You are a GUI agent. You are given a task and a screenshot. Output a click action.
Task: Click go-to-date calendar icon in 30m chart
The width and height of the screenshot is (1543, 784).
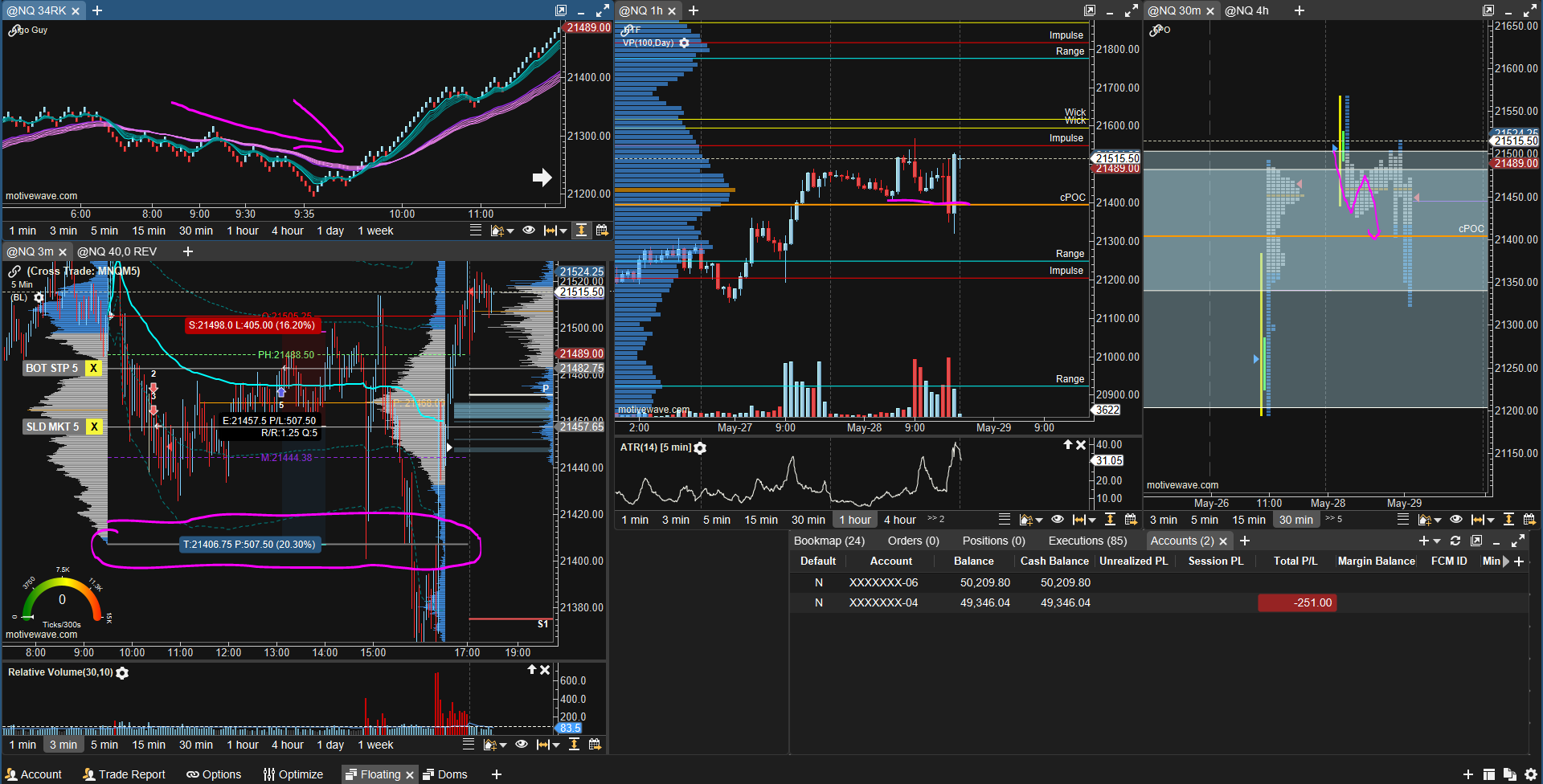point(1529,520)
